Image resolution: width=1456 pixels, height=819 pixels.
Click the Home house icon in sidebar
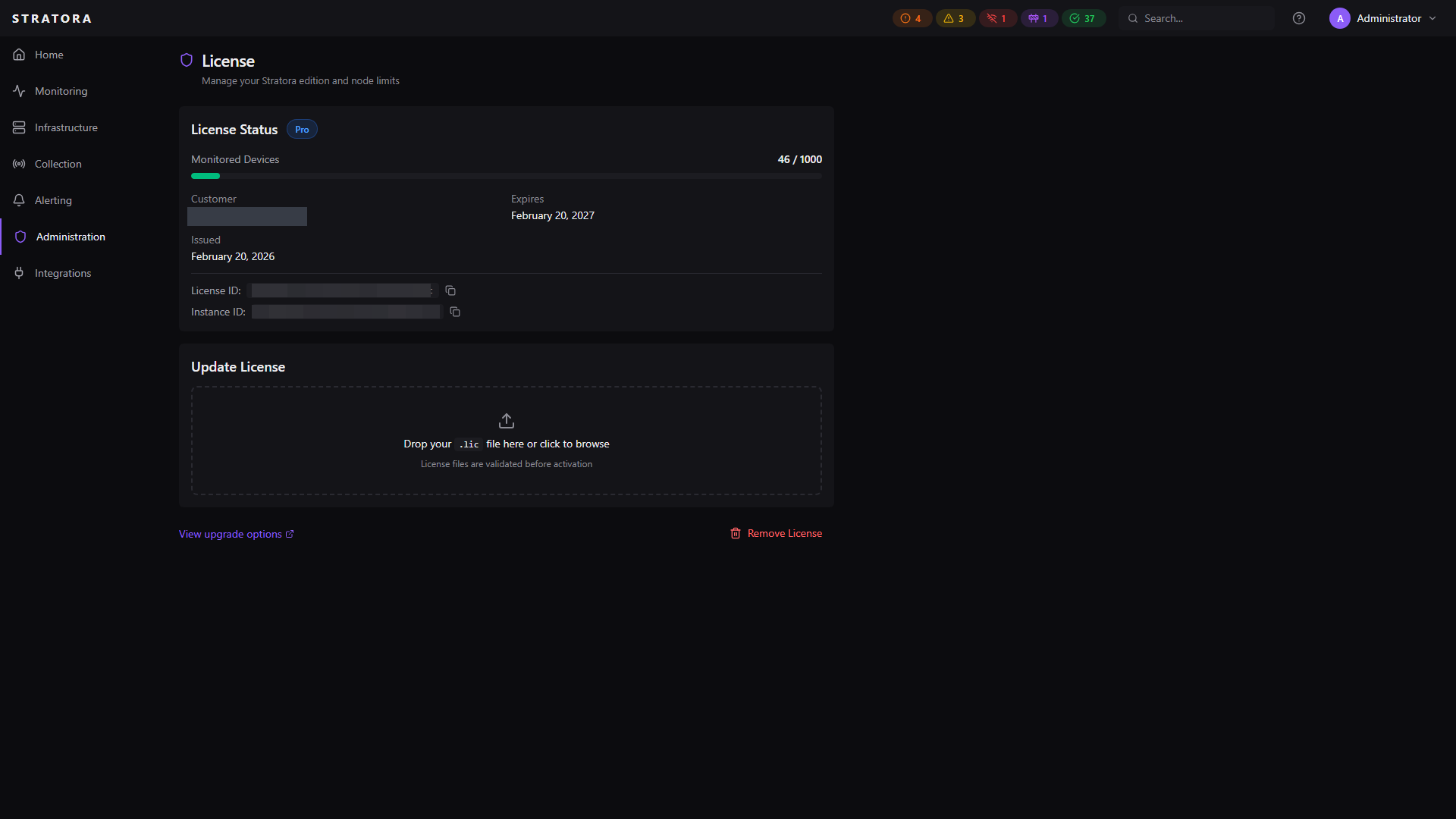tap(19, 55)
